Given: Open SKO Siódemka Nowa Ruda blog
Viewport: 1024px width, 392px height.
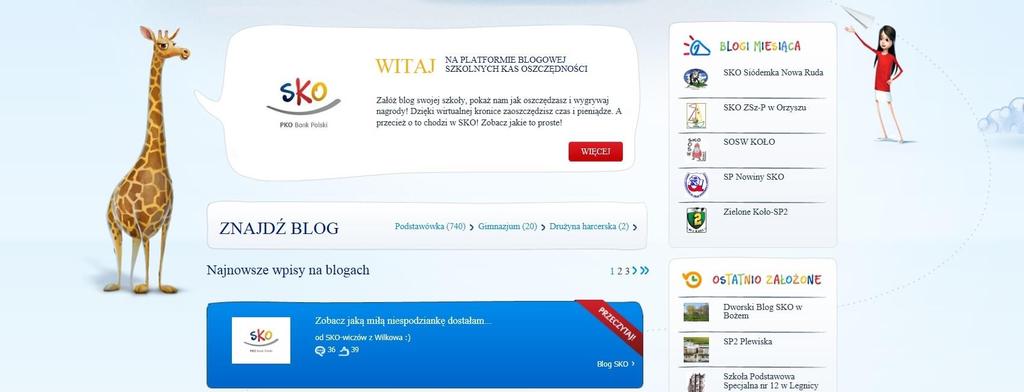Looking at the screenshot, I should tap(773, 73).
